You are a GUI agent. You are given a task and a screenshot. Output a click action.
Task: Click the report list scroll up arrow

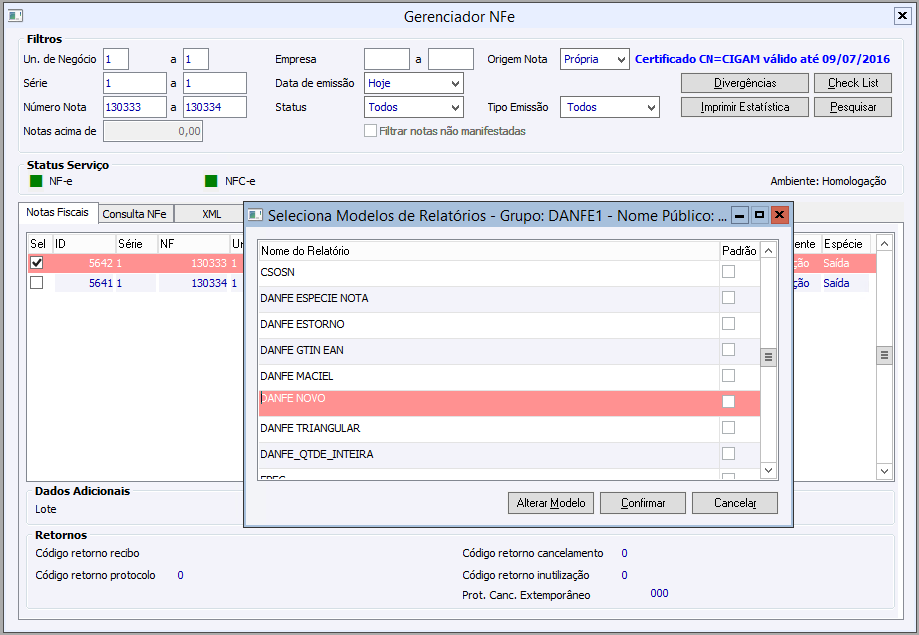coord(768,251)
